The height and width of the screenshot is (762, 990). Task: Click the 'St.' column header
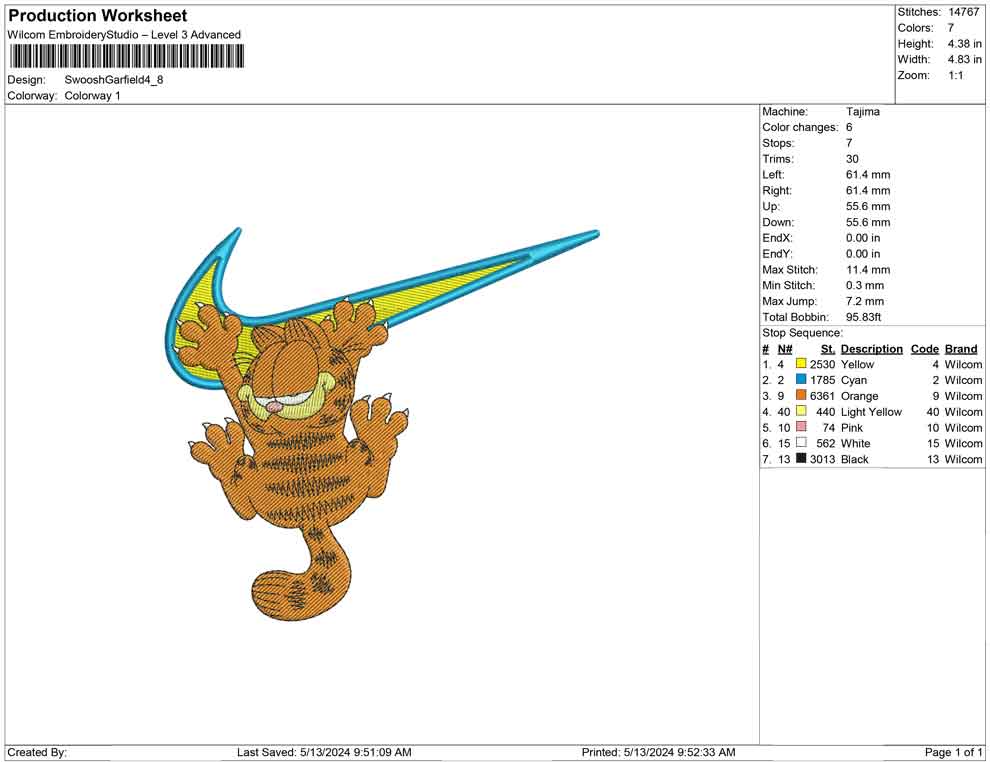[x=828, y=348]
